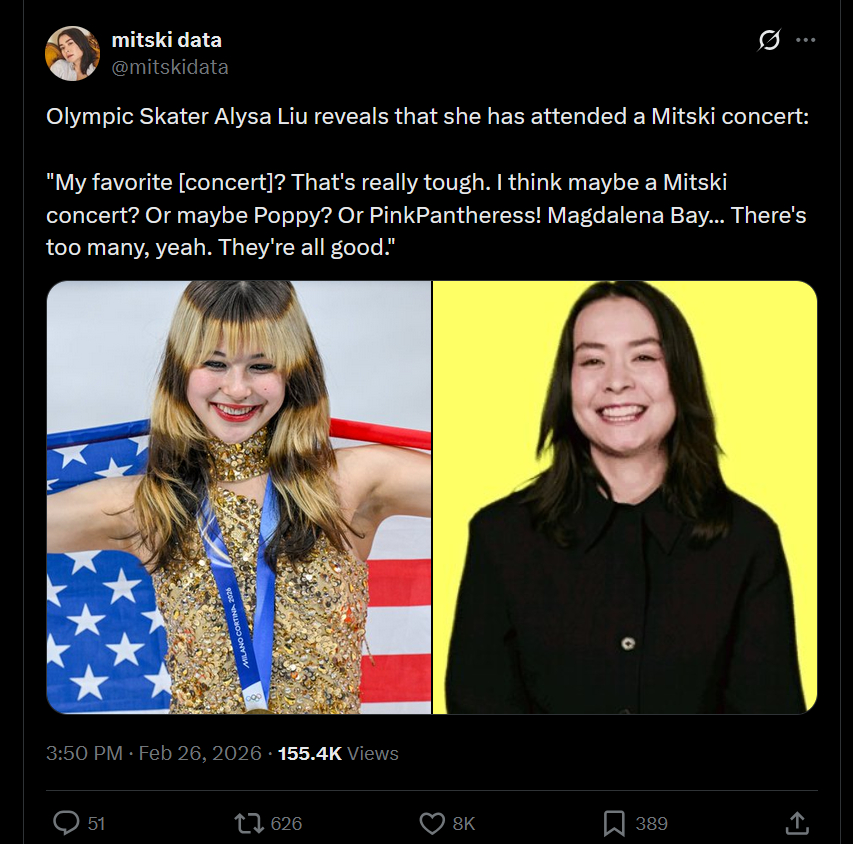
Task: Click the 389 bookmarks count
Action: [x=651, y=824]
